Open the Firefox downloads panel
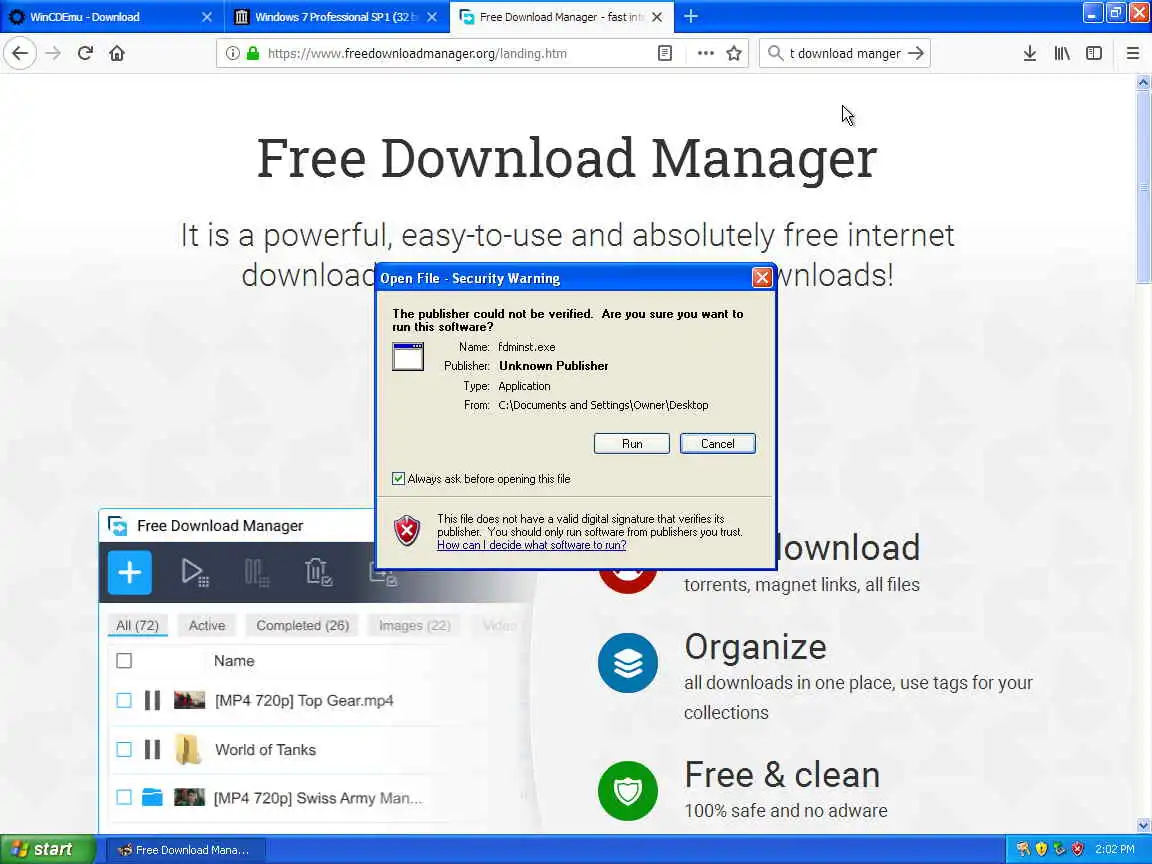The width and height of the screenshot is (1152, 864). [1030, 53]
